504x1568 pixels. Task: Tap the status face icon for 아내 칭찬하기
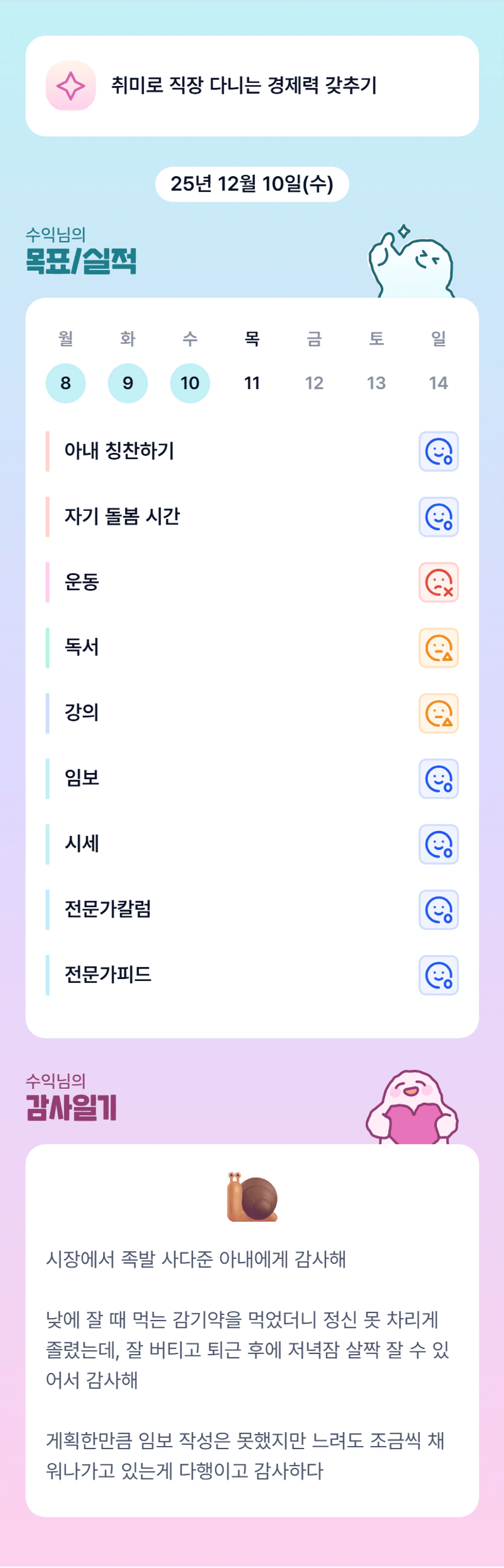tap(438, 452)
